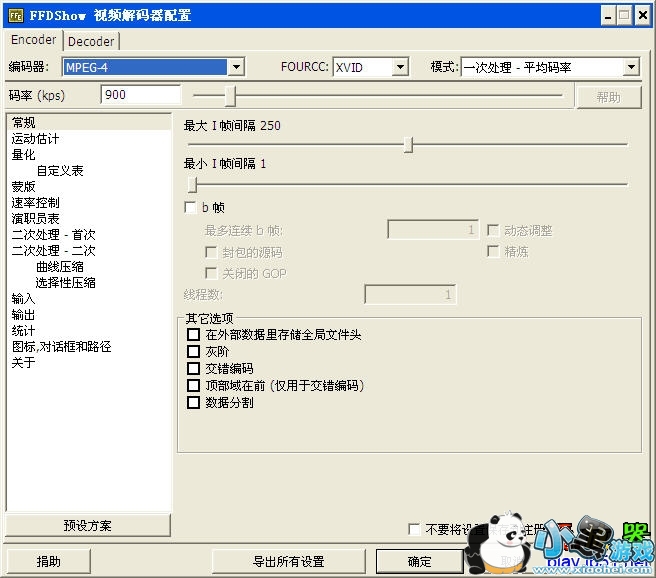Viewport: 656px width, 578px height.
Task: Click the FFDShow title bar app icon
Action: coord(16,16)
